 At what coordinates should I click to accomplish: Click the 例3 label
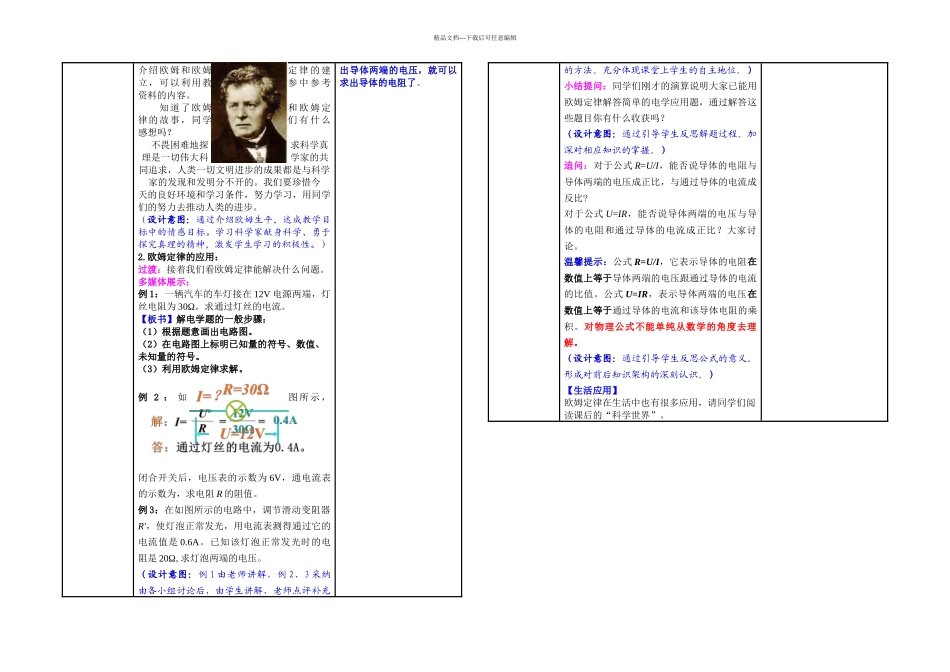pos(147,509)
